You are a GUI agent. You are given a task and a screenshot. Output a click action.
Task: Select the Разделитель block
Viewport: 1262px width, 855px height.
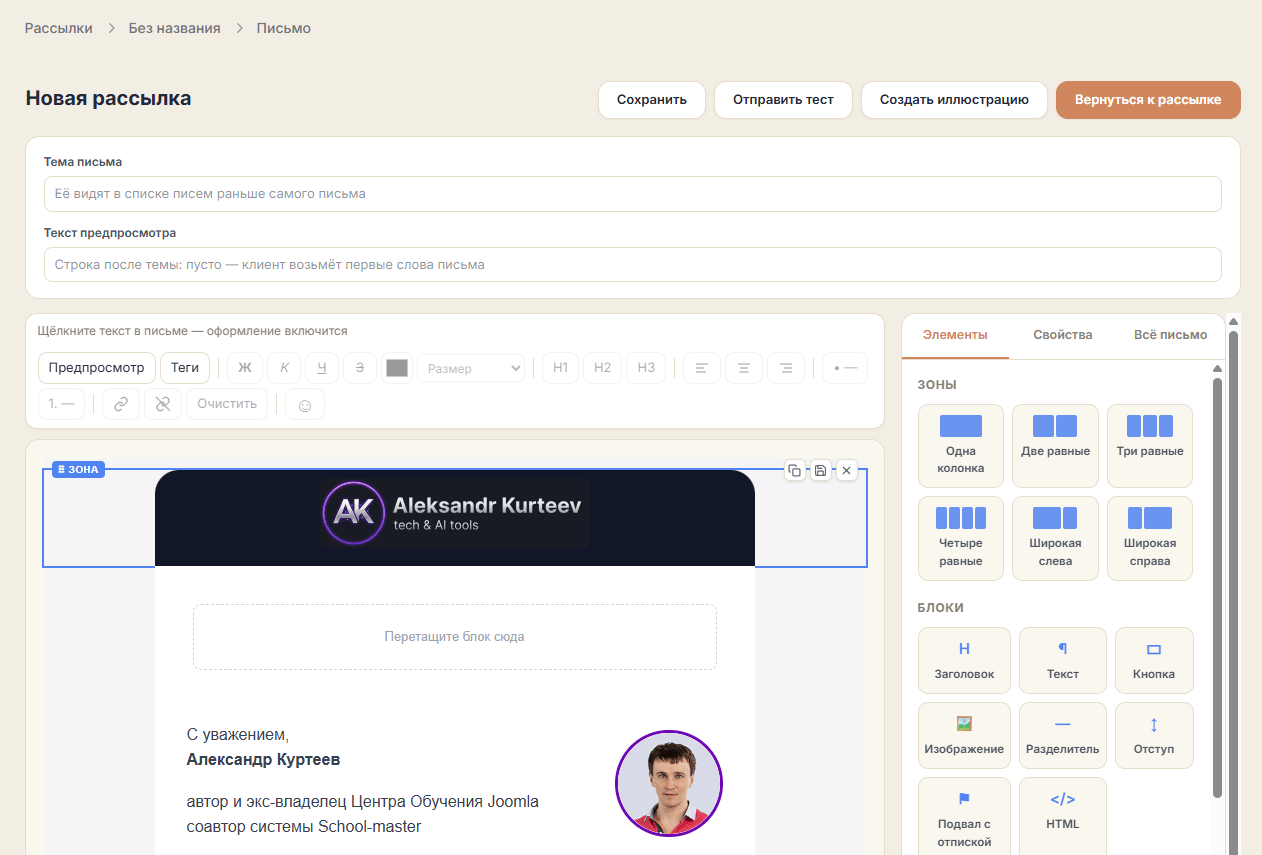[x=1063, y=735]
